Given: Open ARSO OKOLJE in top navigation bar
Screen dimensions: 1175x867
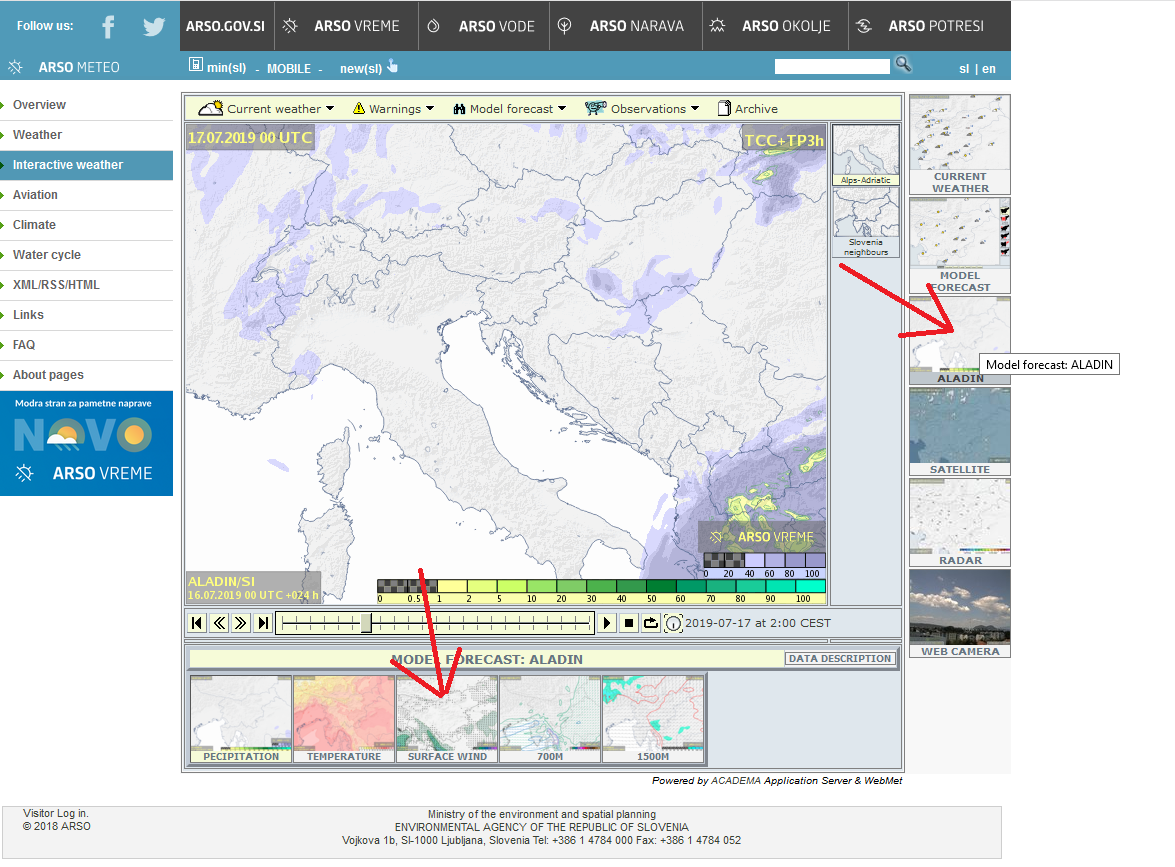Looking at the screenshot, I should point(776,26).
